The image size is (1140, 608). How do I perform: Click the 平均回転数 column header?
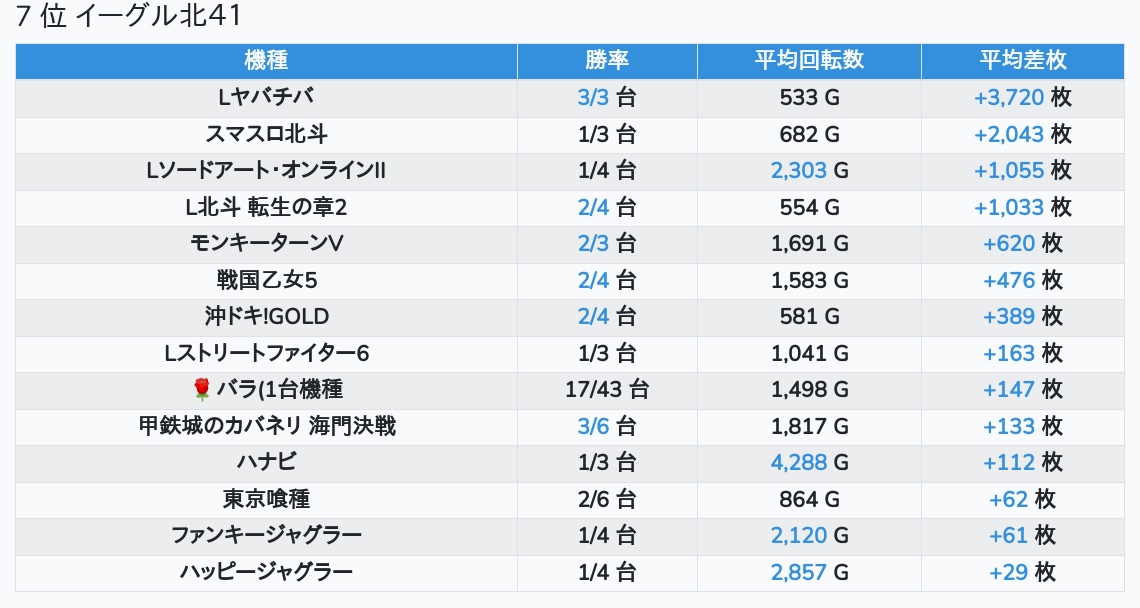click(x=809, y=60)
